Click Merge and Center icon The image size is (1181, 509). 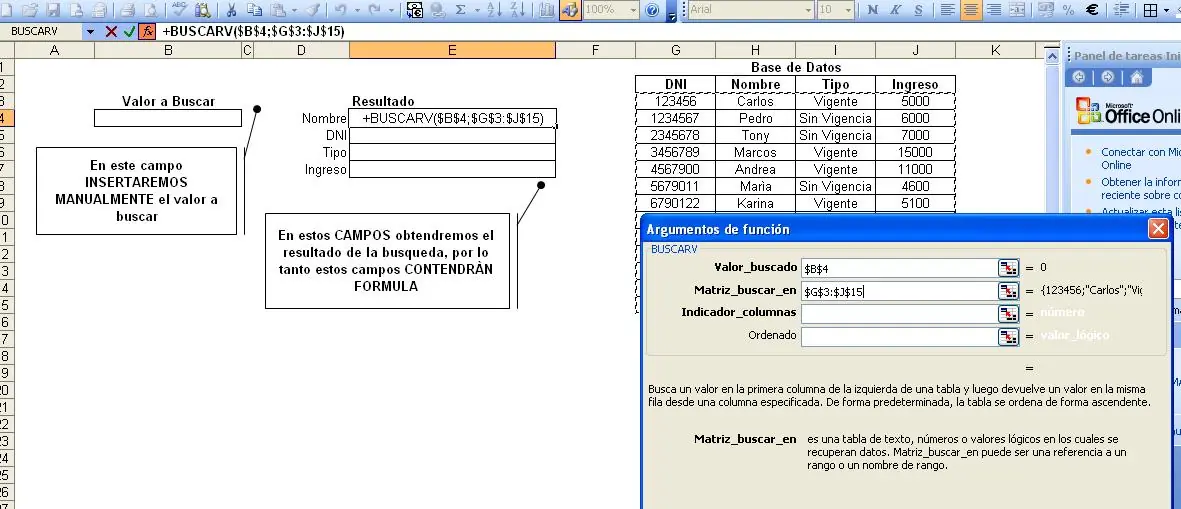pos(1017,10)
